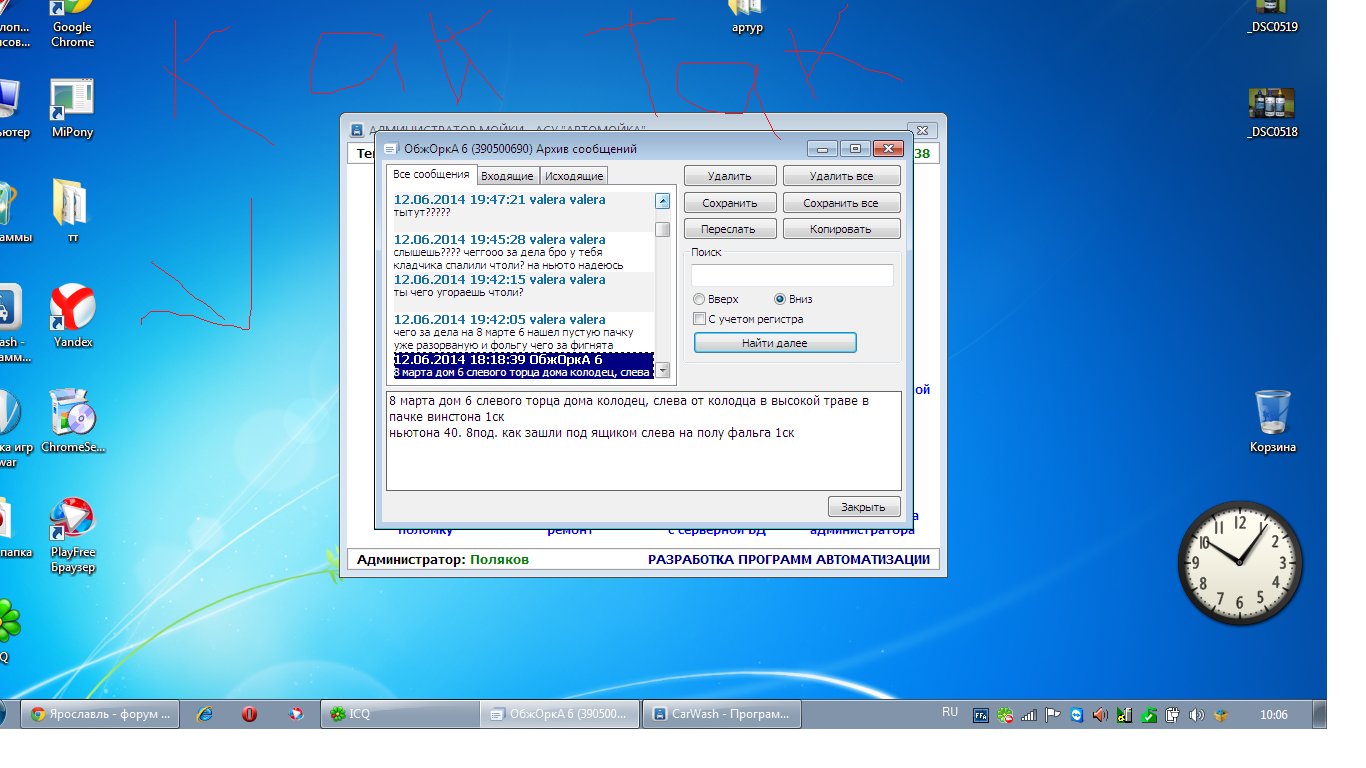The image size is (1366, 768).
Task: Open the tray clock showing 10:06
Action: click(1273, 715)
